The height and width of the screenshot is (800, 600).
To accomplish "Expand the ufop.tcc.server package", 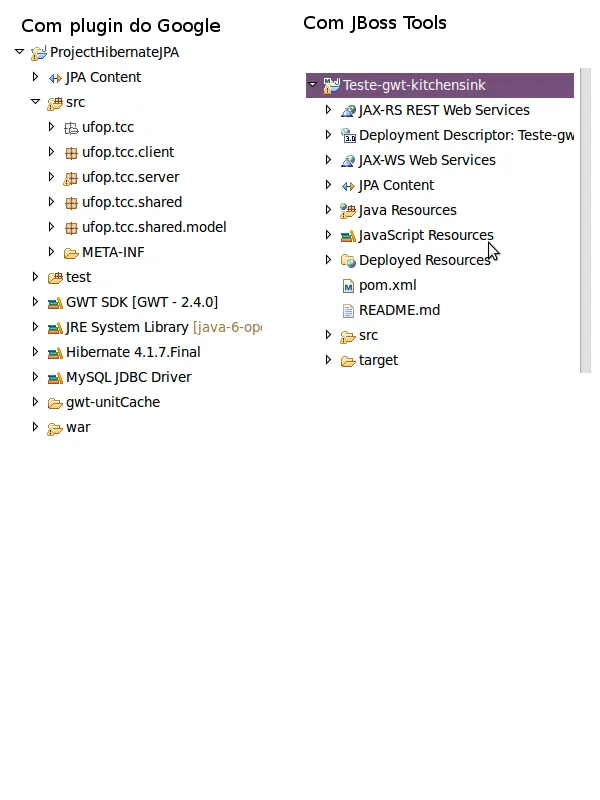I will [51, 177].
